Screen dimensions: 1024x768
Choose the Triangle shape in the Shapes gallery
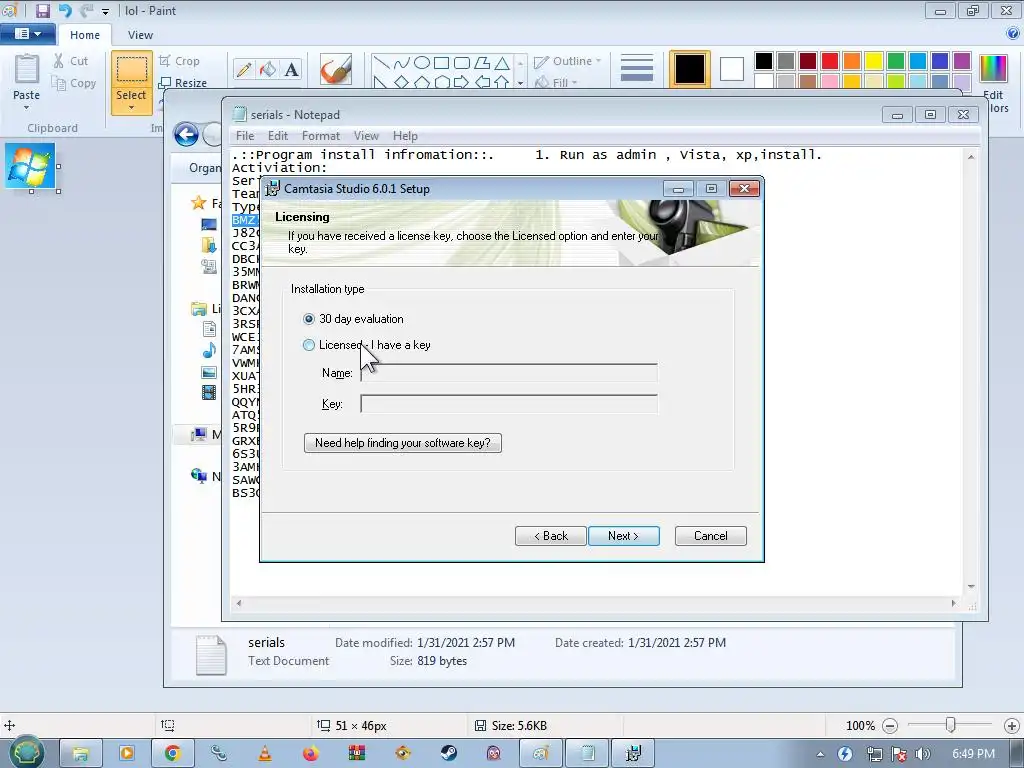(x=502, y=63)
